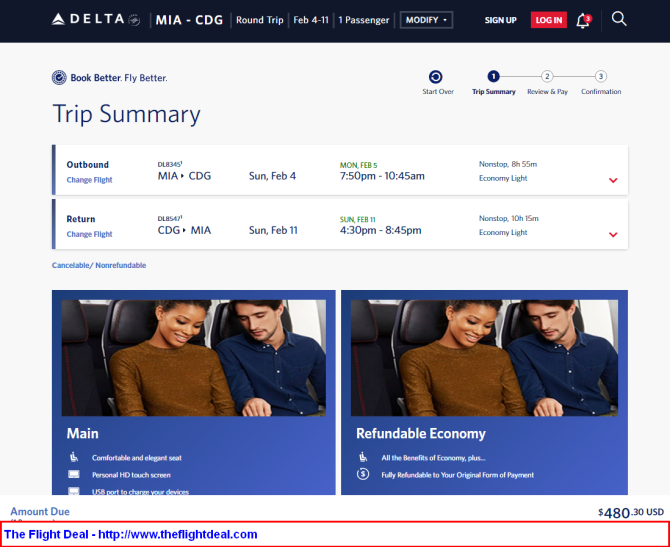Click the Feb 4-11 dates in header
Image resolution: width=670 pixels, height=547 pixels.
[x=311, y=20]
